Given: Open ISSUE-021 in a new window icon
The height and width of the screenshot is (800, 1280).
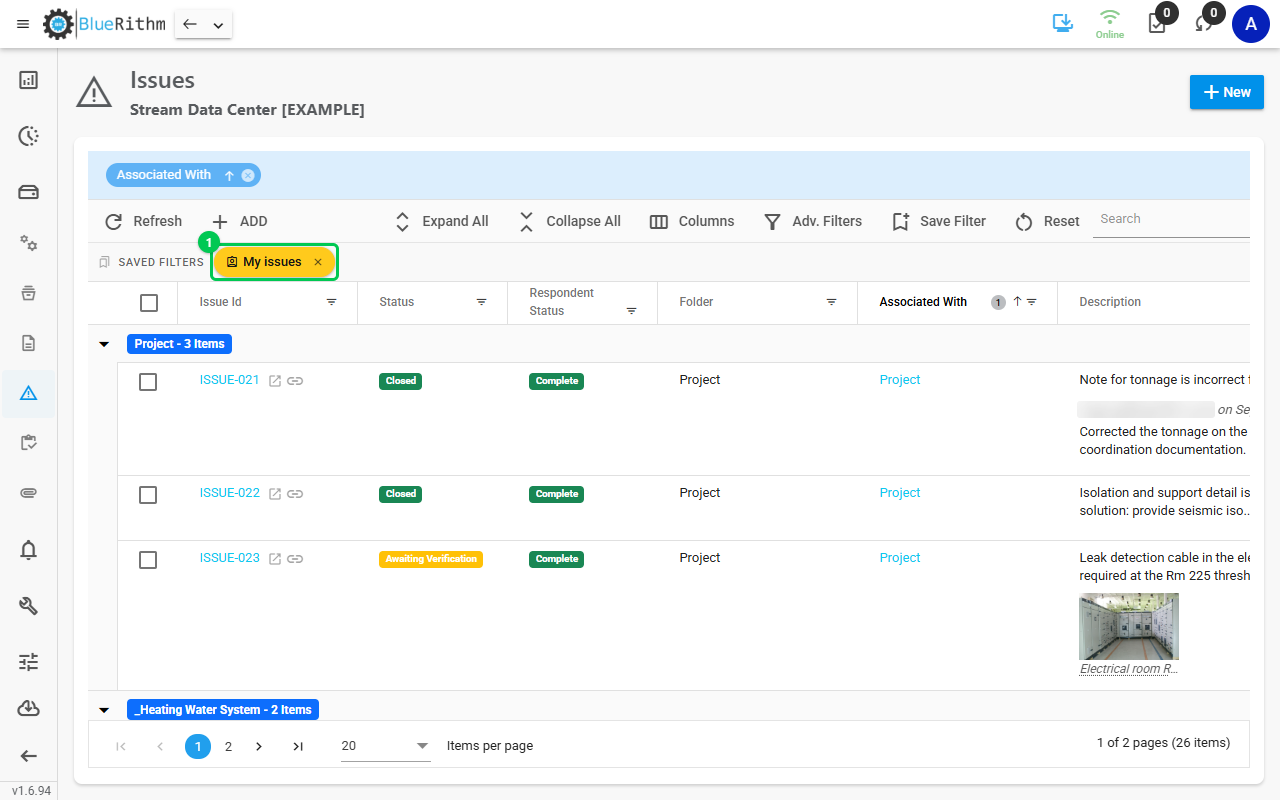Looking at the screenshot, I should [275, 381].
